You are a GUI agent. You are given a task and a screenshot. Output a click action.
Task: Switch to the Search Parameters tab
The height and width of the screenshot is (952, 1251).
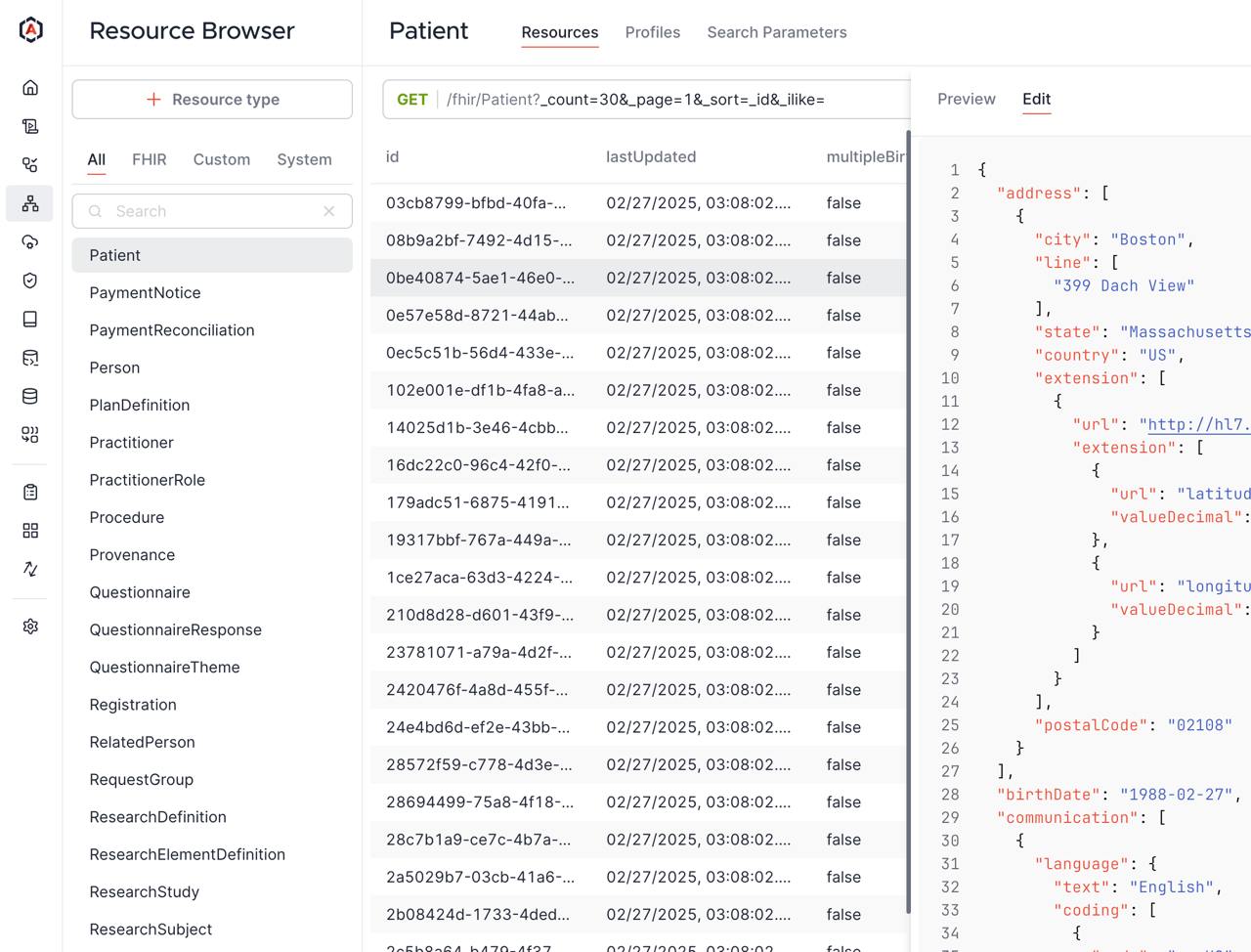point(777,32)
